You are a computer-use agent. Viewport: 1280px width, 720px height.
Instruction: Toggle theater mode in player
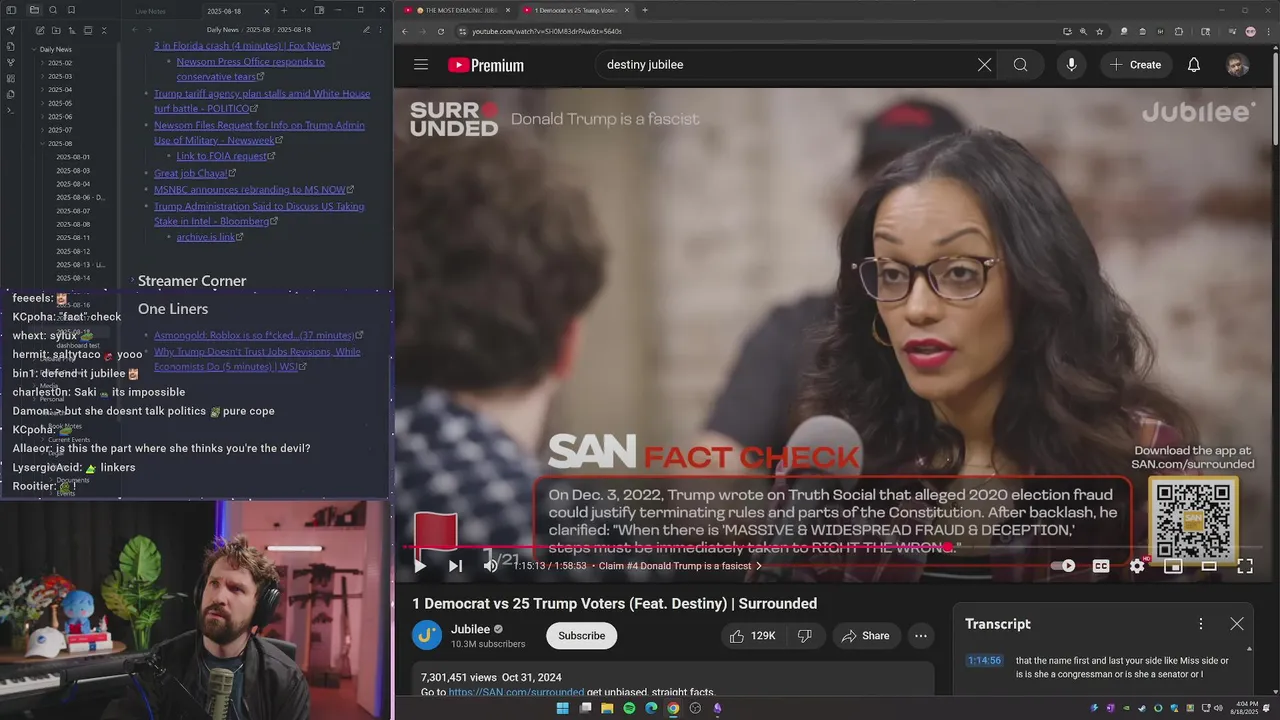[1209, 566]
